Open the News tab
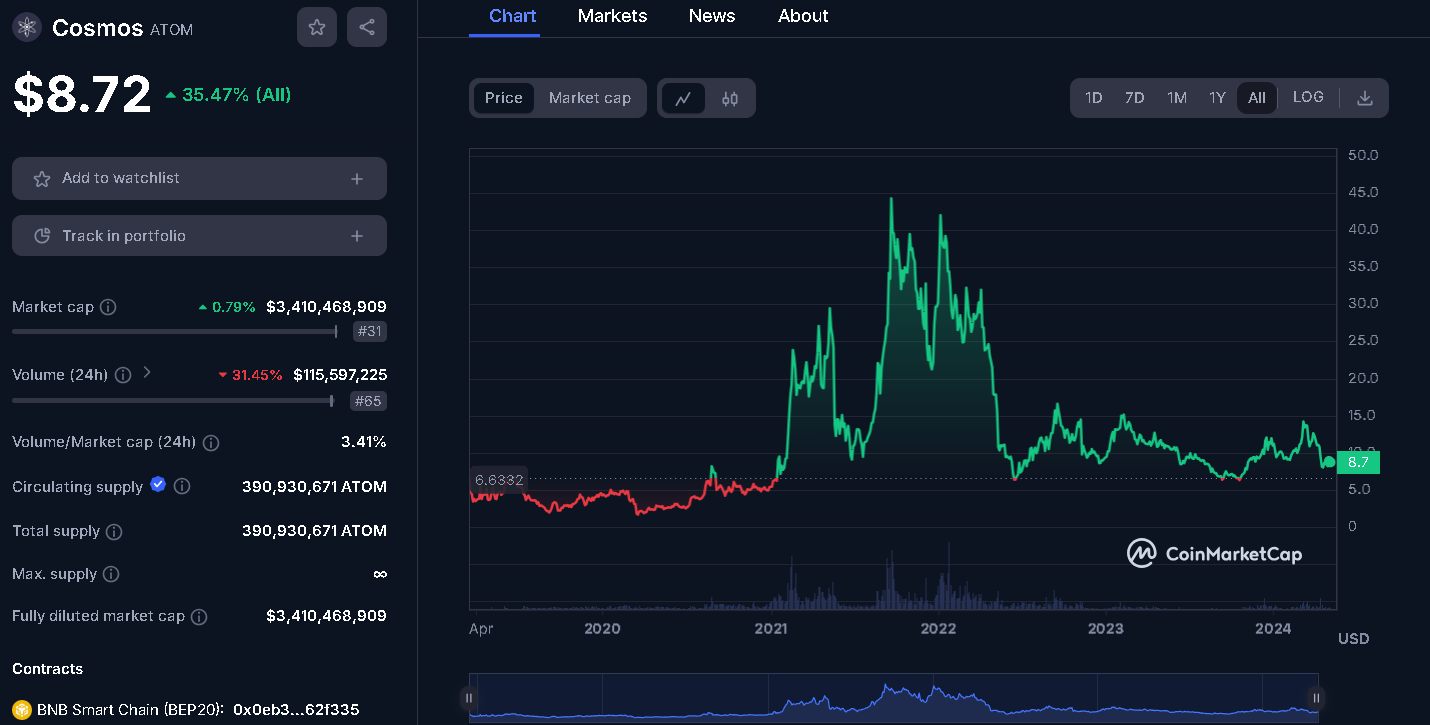This screenshot has width=1430, height=725. [x=712, y=16]
